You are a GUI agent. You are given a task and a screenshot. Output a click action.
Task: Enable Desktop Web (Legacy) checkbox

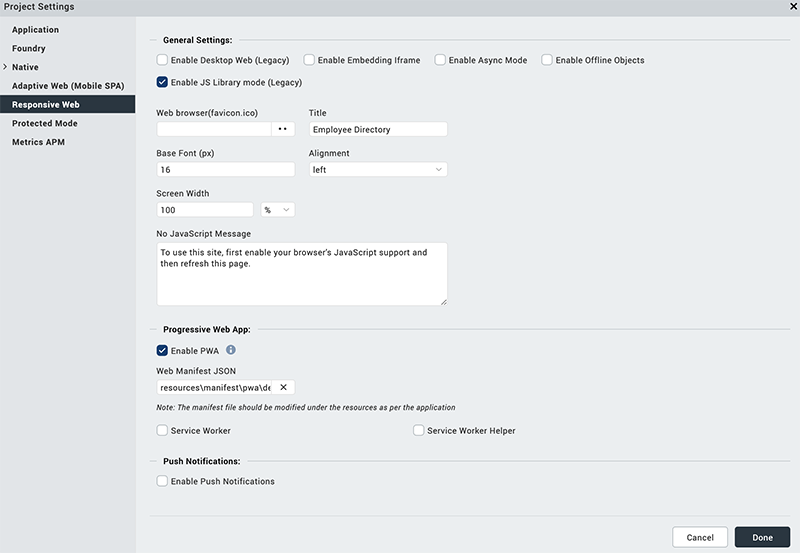163,60
